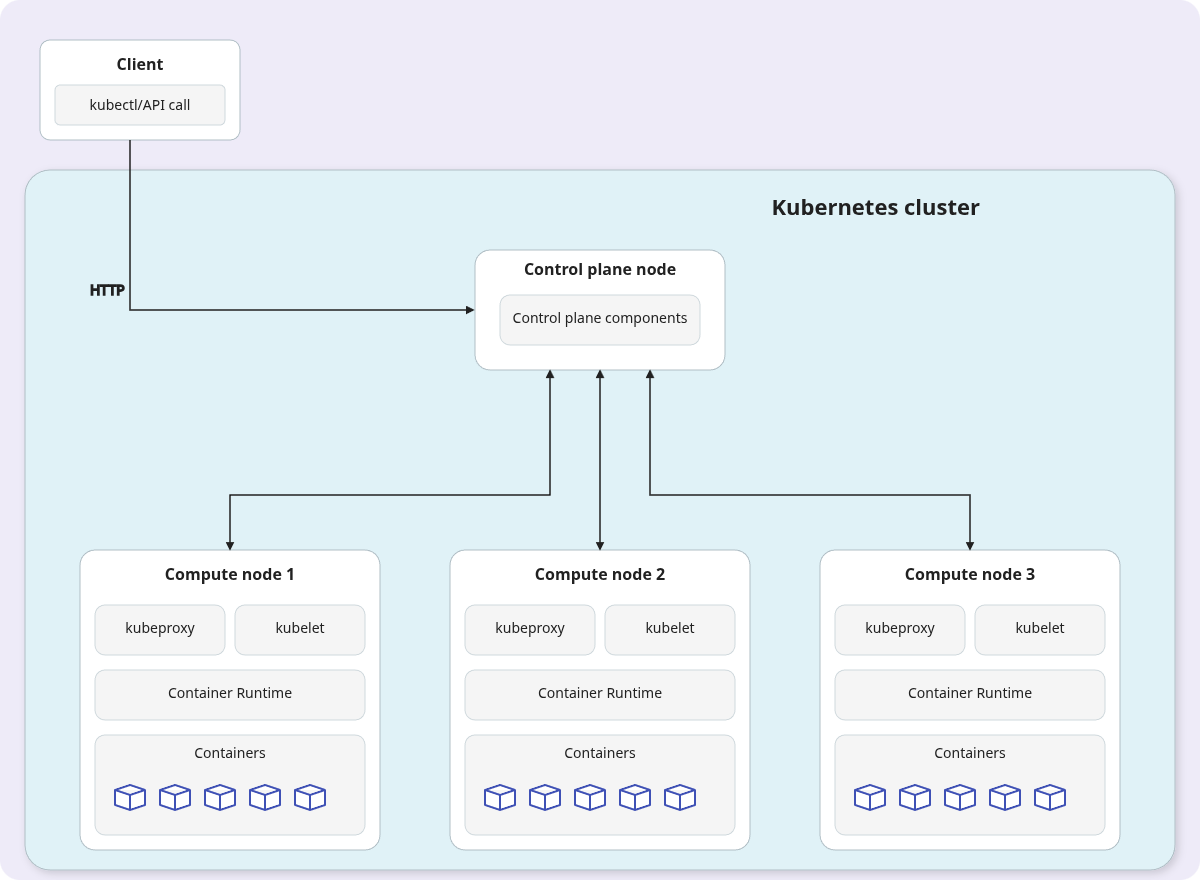
Task: Select kubelet box in Compute node 1
Action: 300,630
